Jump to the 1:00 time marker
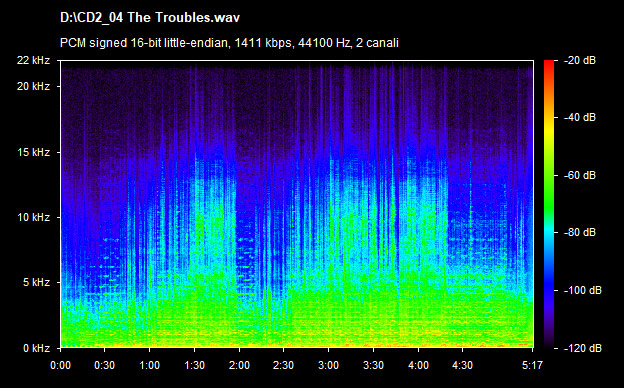 tap(150, 365)
